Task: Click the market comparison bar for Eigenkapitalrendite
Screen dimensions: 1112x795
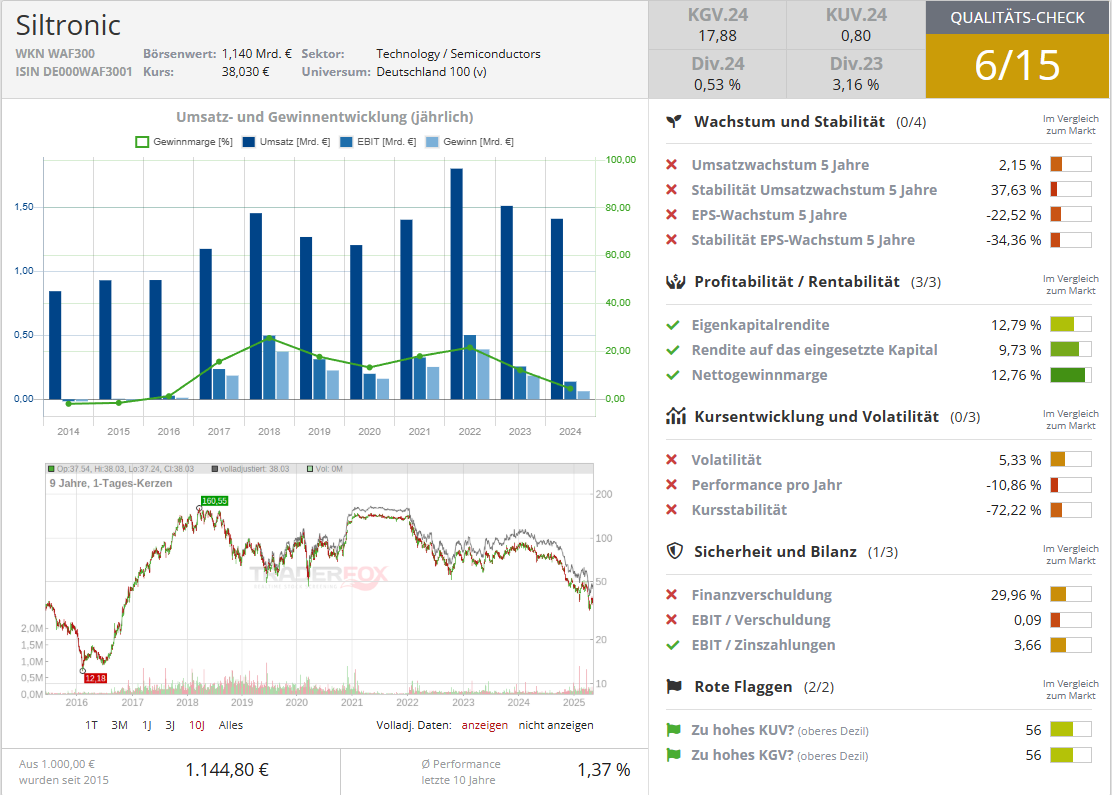Action: pos(1071,325)
